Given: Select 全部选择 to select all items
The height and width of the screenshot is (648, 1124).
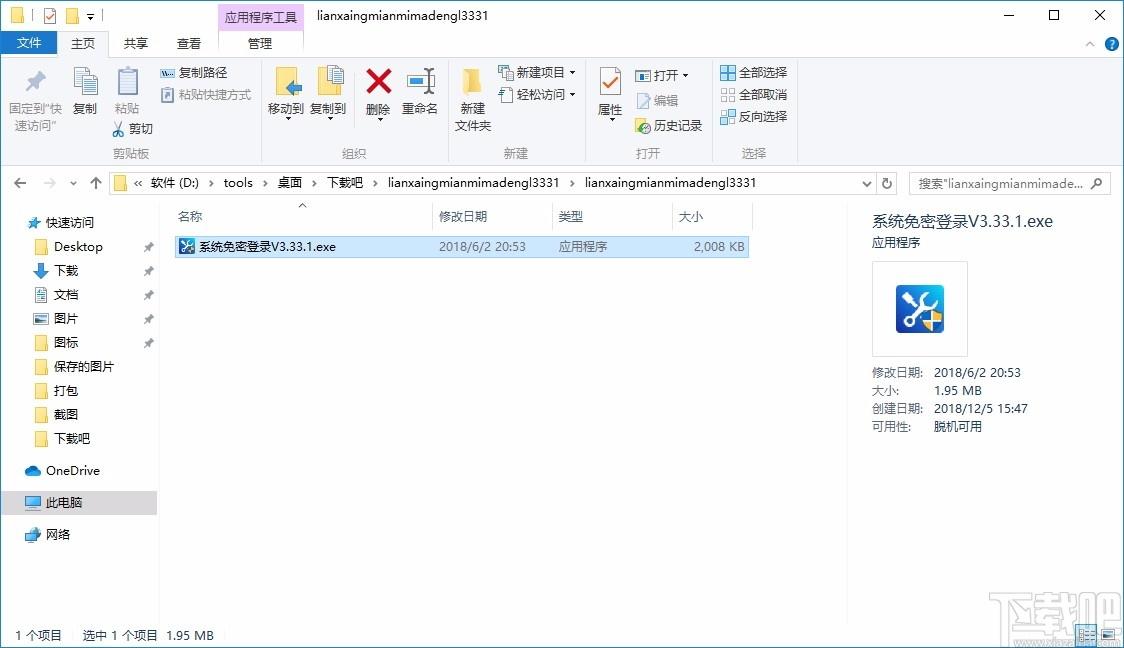Looking at the screenshot, I should pos(752,72).
